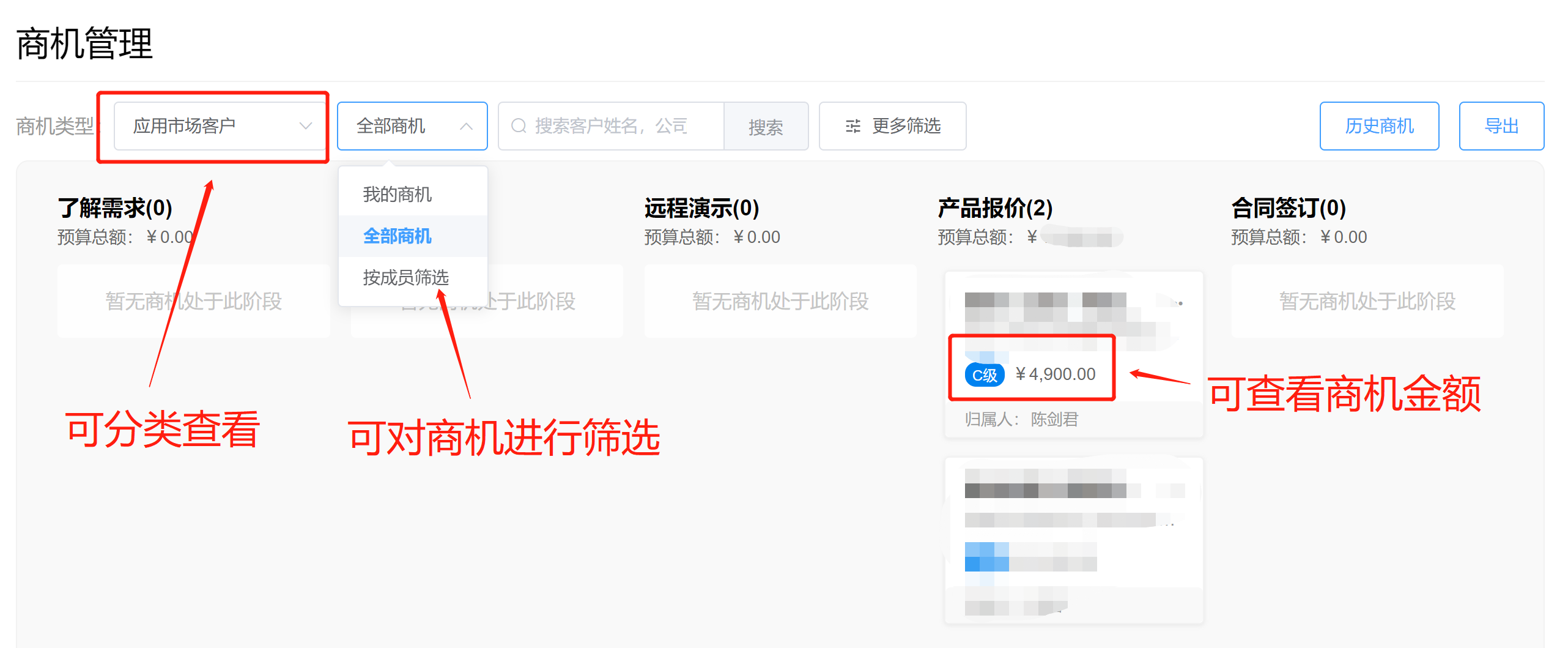The image size is (1568, 648).
Task: Click the 产品报价(2) column header
Action: [x=995, y=208]
